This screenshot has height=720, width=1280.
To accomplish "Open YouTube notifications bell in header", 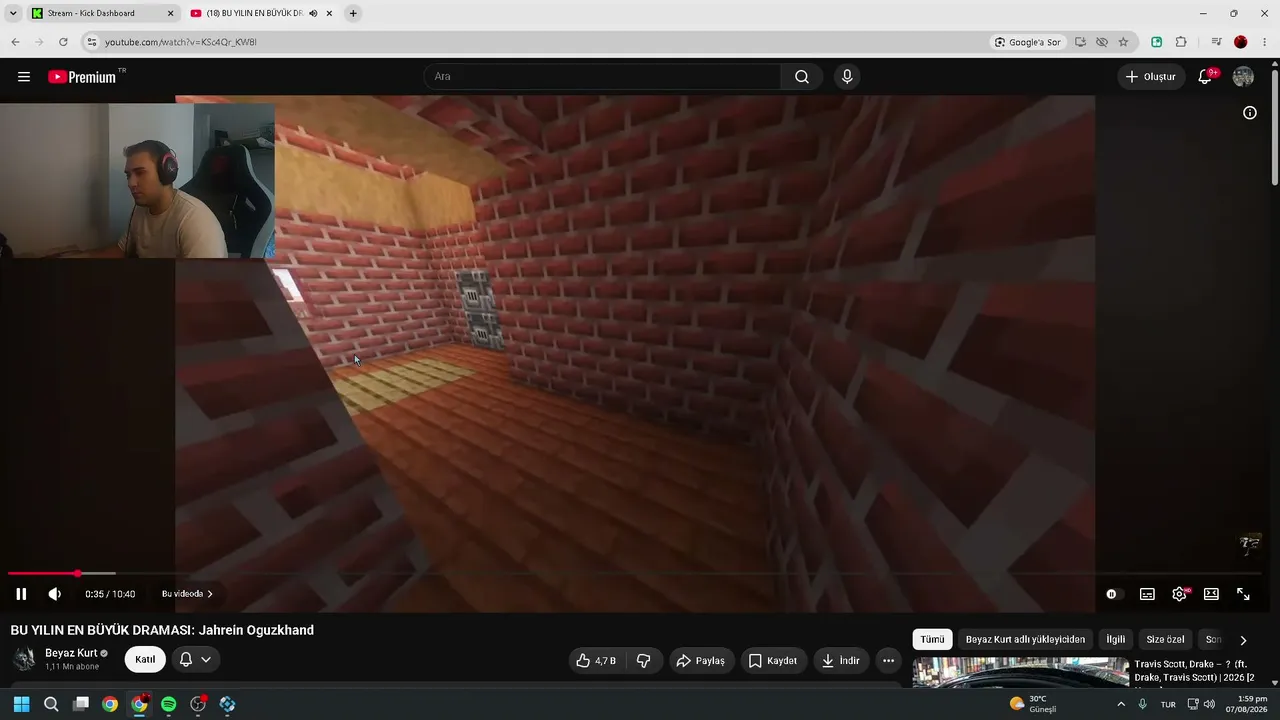I will (1206, 77).
